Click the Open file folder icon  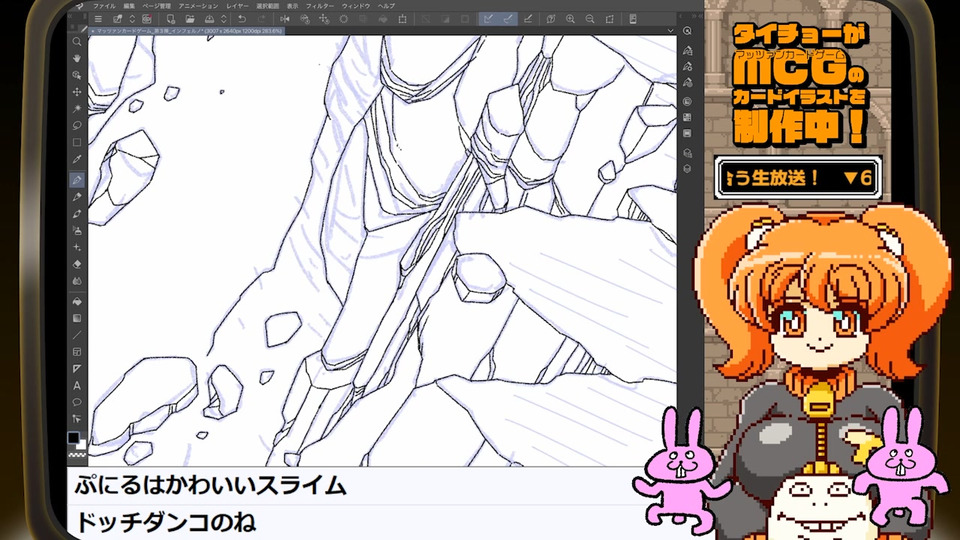pyautogui.click(x=190, y=20)
